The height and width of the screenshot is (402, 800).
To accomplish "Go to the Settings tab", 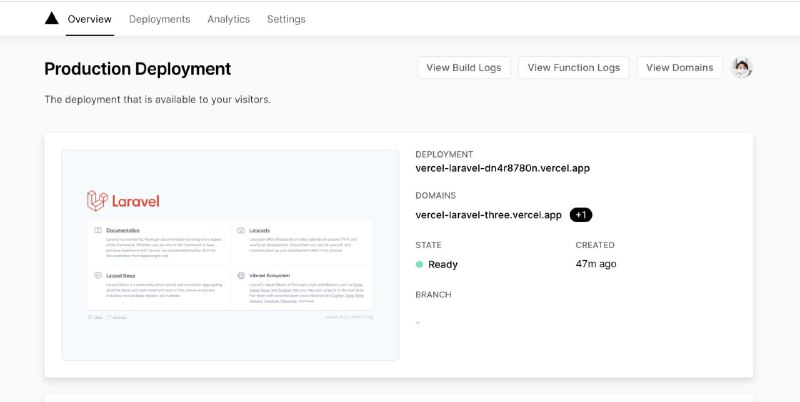I will coord(286,19).
